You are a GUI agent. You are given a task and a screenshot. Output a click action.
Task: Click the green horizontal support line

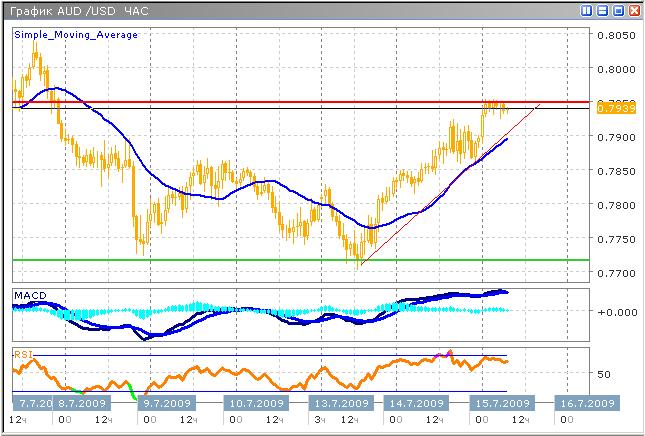click(x=300, y=260)
